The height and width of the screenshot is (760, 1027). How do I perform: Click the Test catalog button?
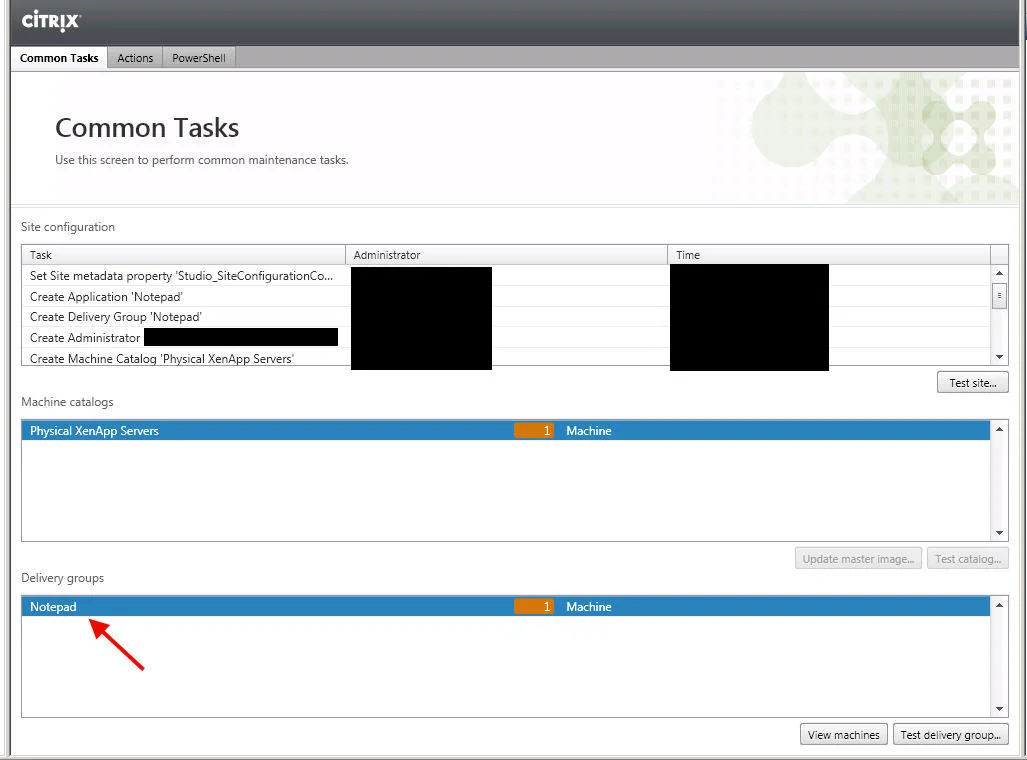coord(967,559)
